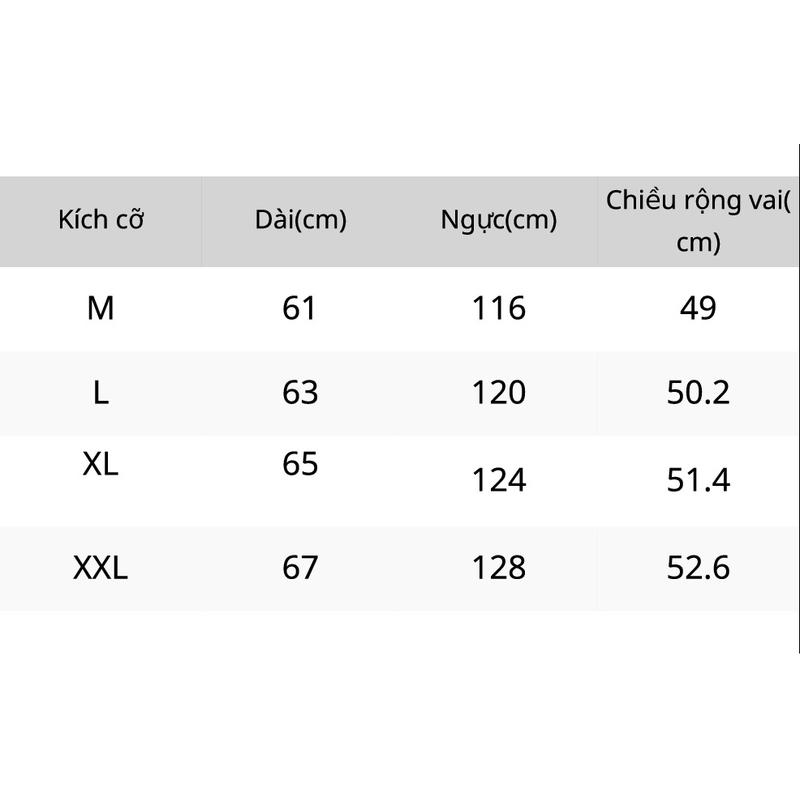Click the size XL row label
Viewport: 800px width, 800px height.
coord(101,464)
